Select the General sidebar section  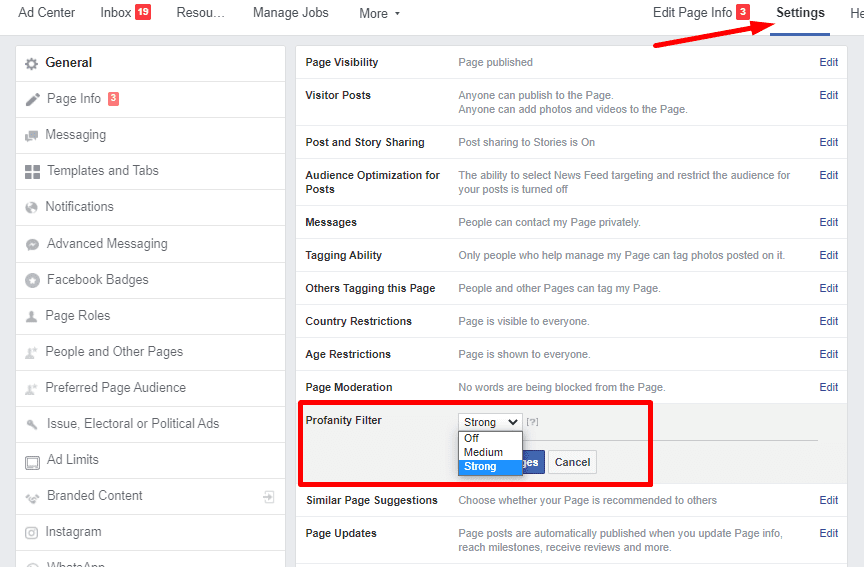[150, 63]
